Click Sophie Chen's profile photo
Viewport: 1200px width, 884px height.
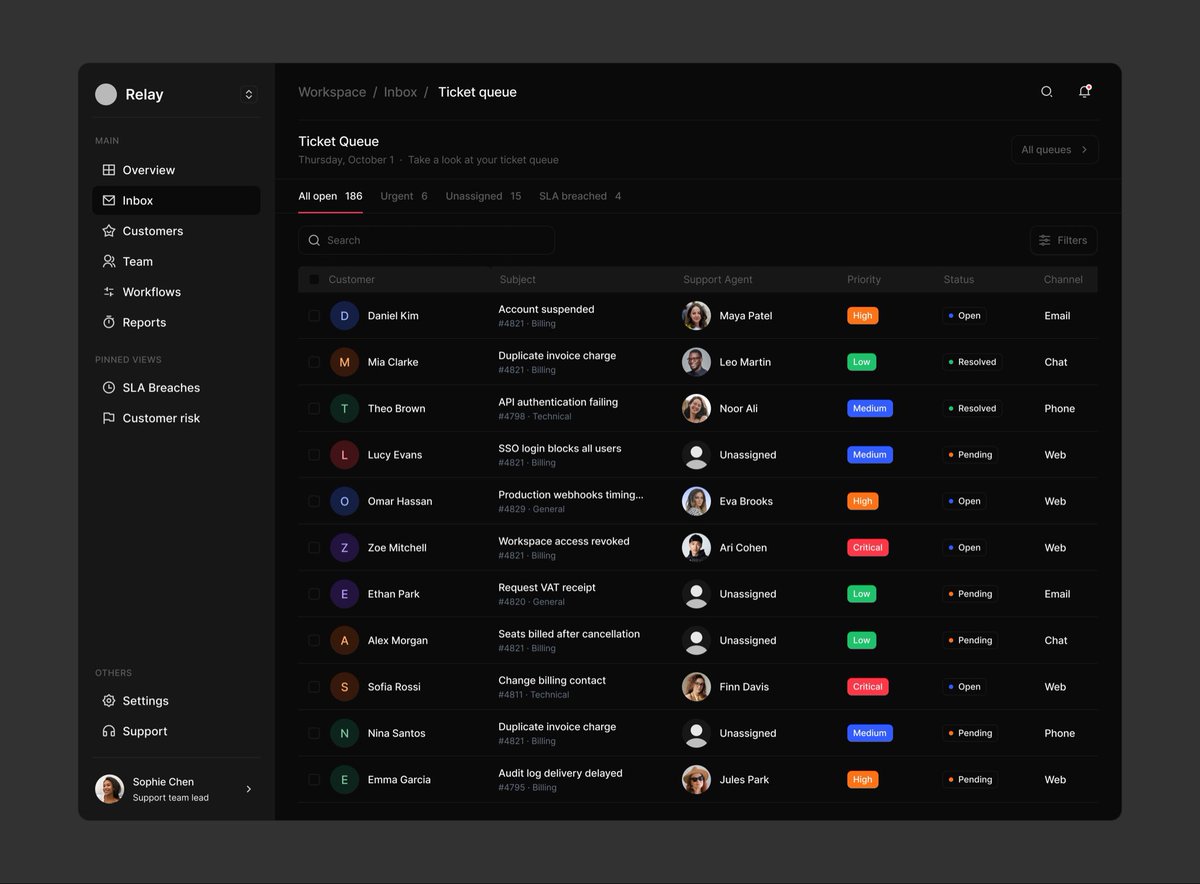click(109, 789)
